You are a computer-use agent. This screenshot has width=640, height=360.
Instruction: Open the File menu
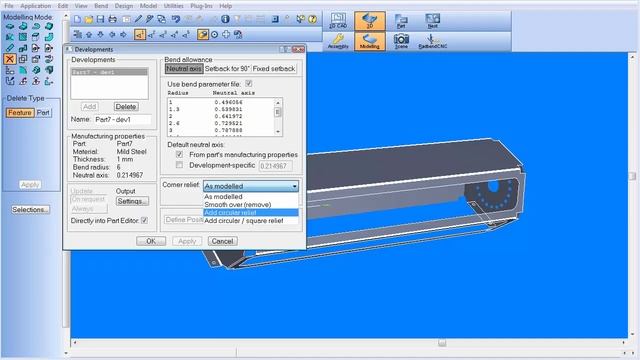point(9,6)
